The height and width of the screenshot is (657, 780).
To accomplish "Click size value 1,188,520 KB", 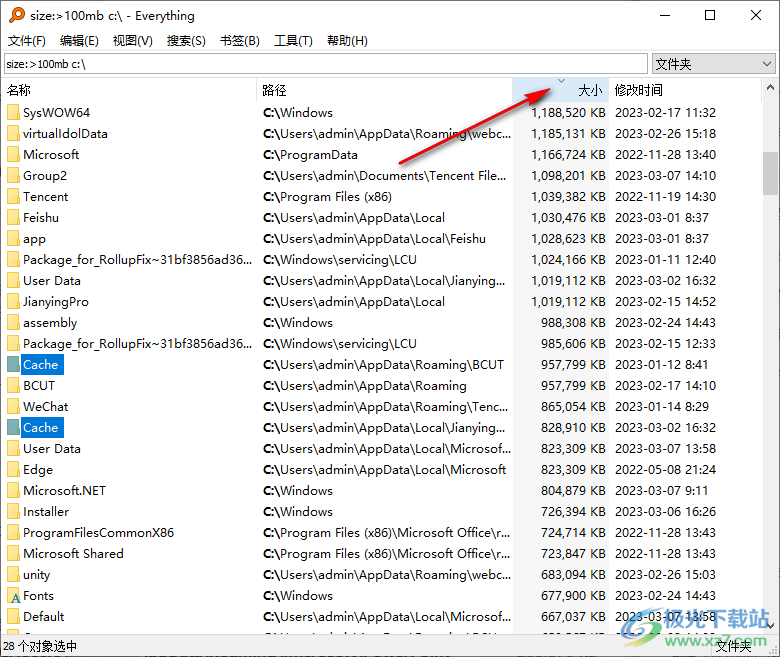I will tap(568, 112).
